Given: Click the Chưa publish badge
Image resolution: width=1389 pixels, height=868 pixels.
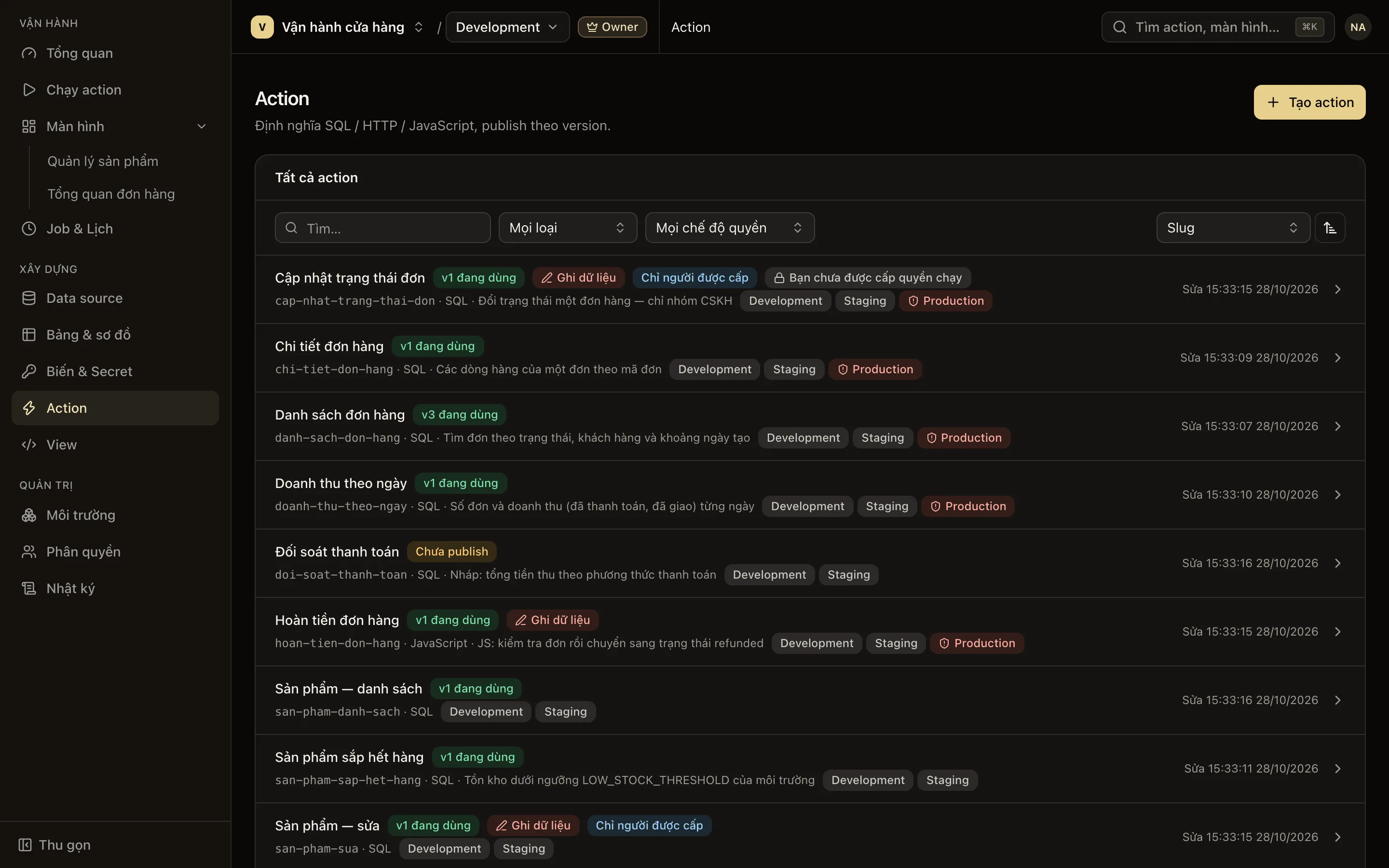Looking at the screenshot, I should 452,552.
